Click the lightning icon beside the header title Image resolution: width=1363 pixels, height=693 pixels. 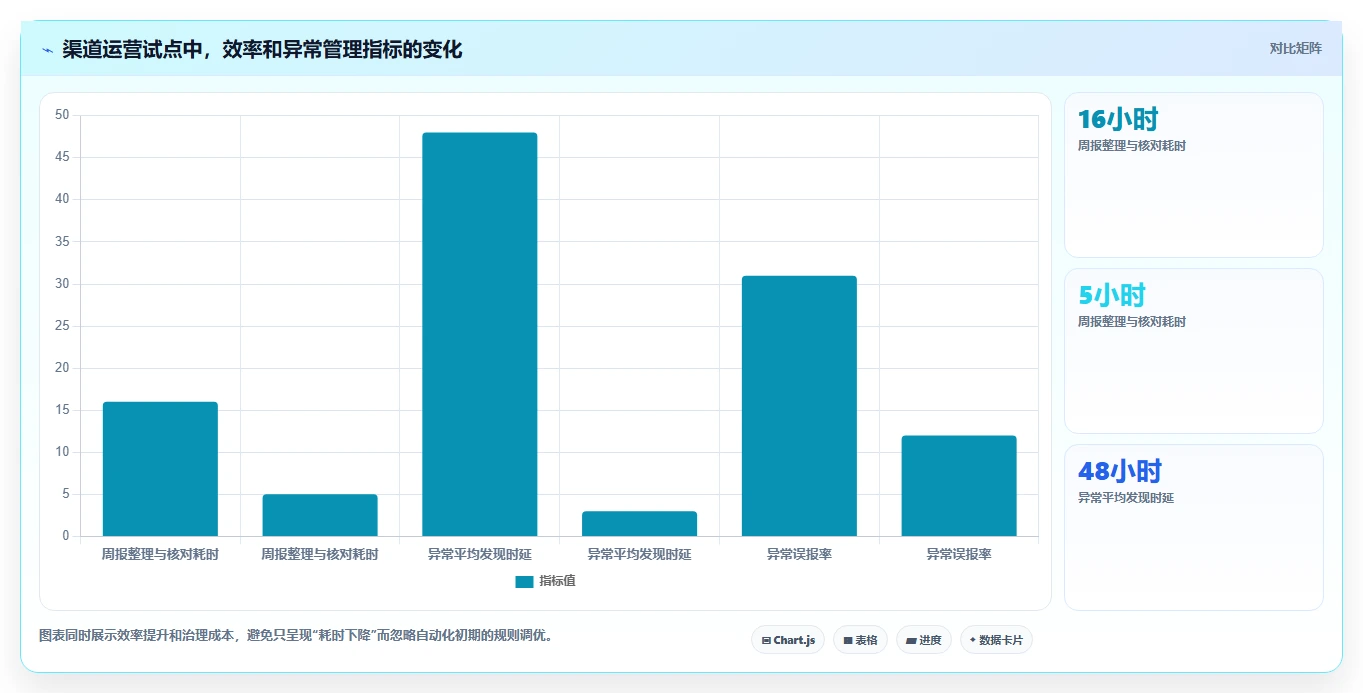click(x=47, y=50)
